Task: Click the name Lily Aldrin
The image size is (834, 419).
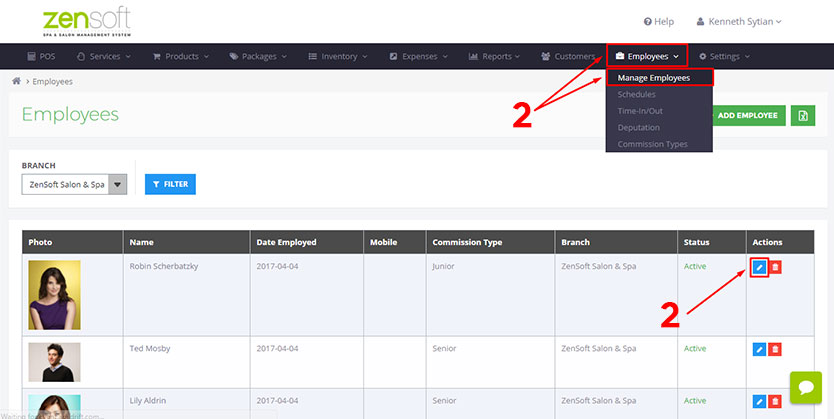Action: coord(149,401)
